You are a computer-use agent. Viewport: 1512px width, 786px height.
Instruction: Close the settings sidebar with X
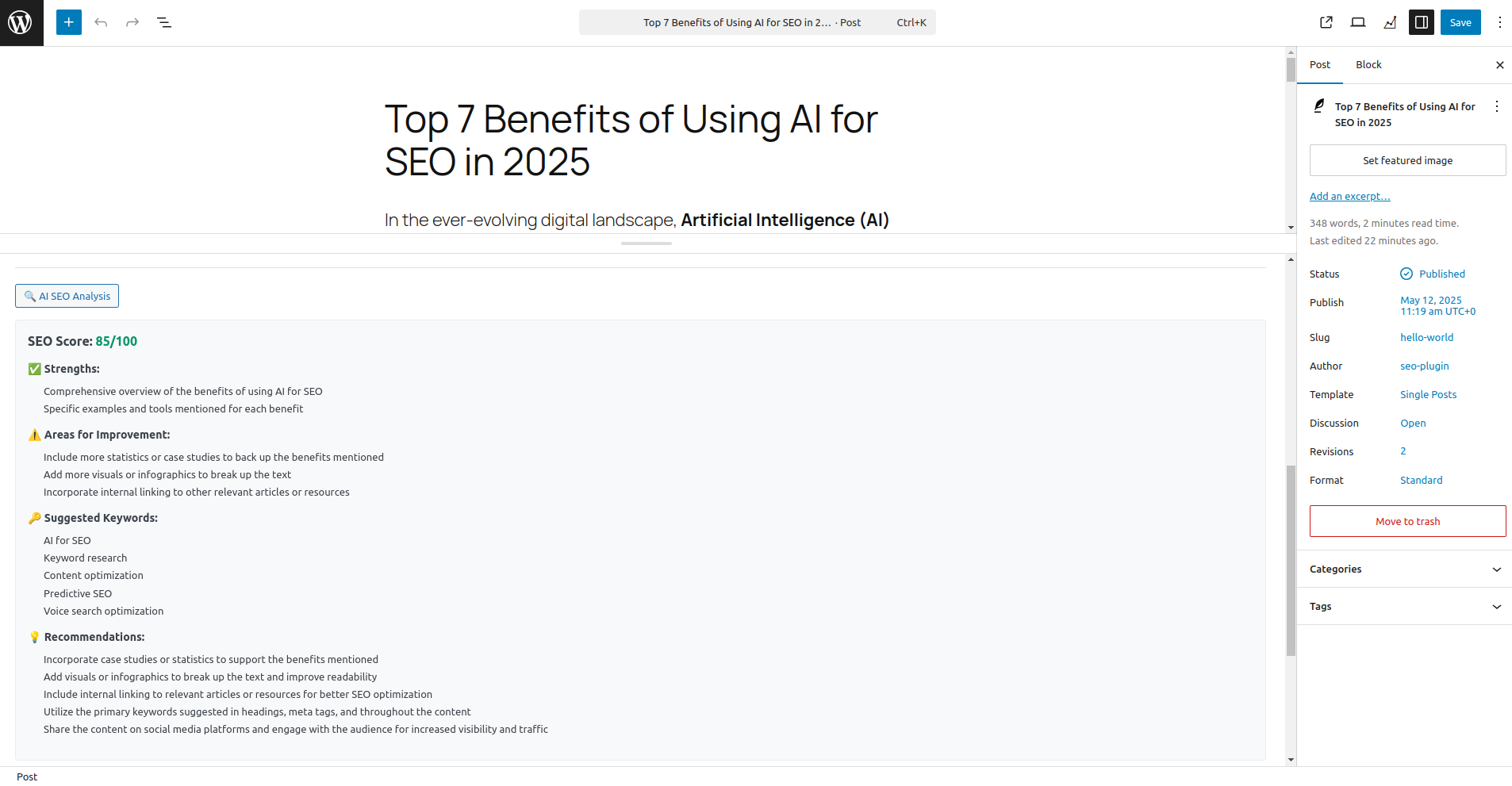[x=1499, y=65]
